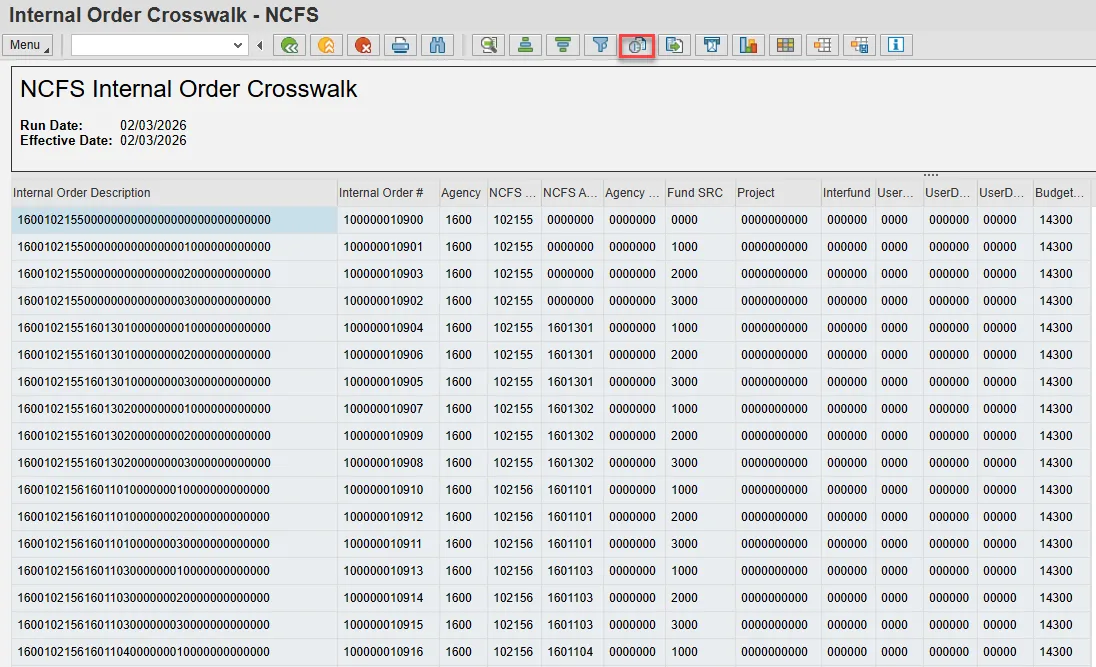Expand the command field dropdown arrow
The height and width of the screenshot is (667, 1096).
pos(238,45)
